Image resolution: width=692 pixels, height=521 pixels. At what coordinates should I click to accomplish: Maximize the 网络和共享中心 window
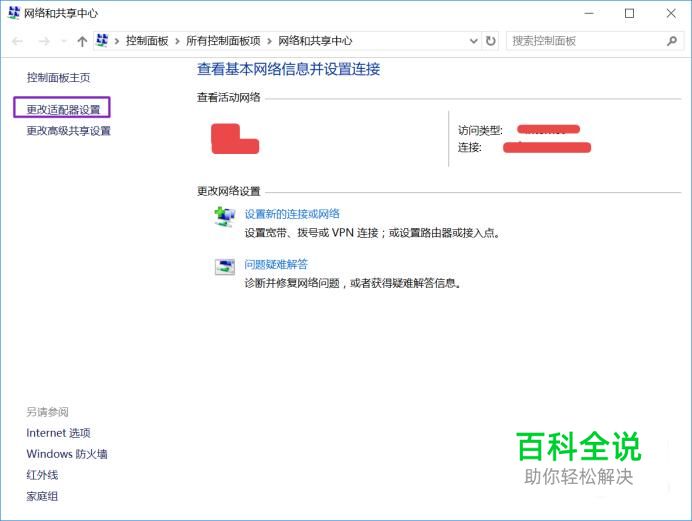(x=630, y=13)
